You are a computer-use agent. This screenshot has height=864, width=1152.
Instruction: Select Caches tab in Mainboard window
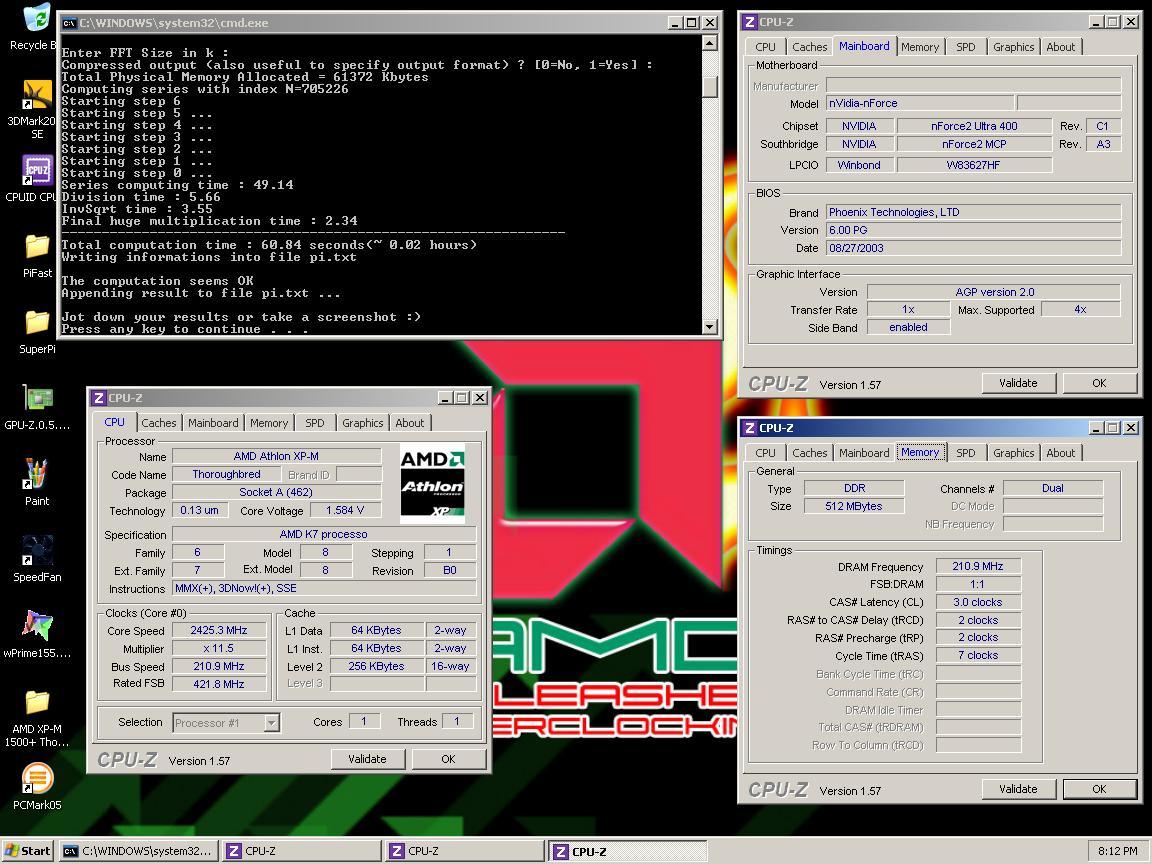click(x=810, y=47)
